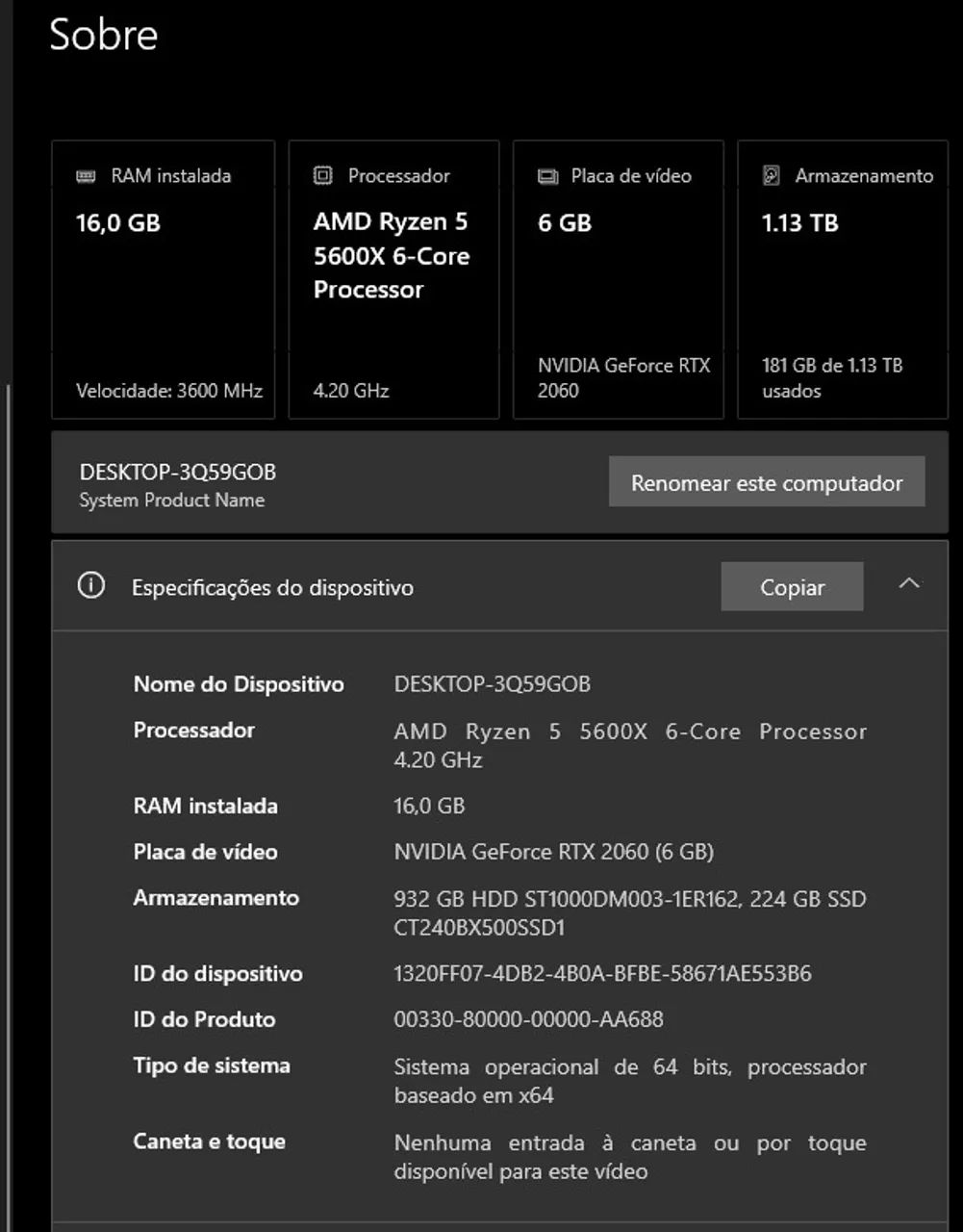This screenshot has height=1232, width=963.
Task: Open the Armazenamento 1.13 TB card
Action: coord(843,280)
